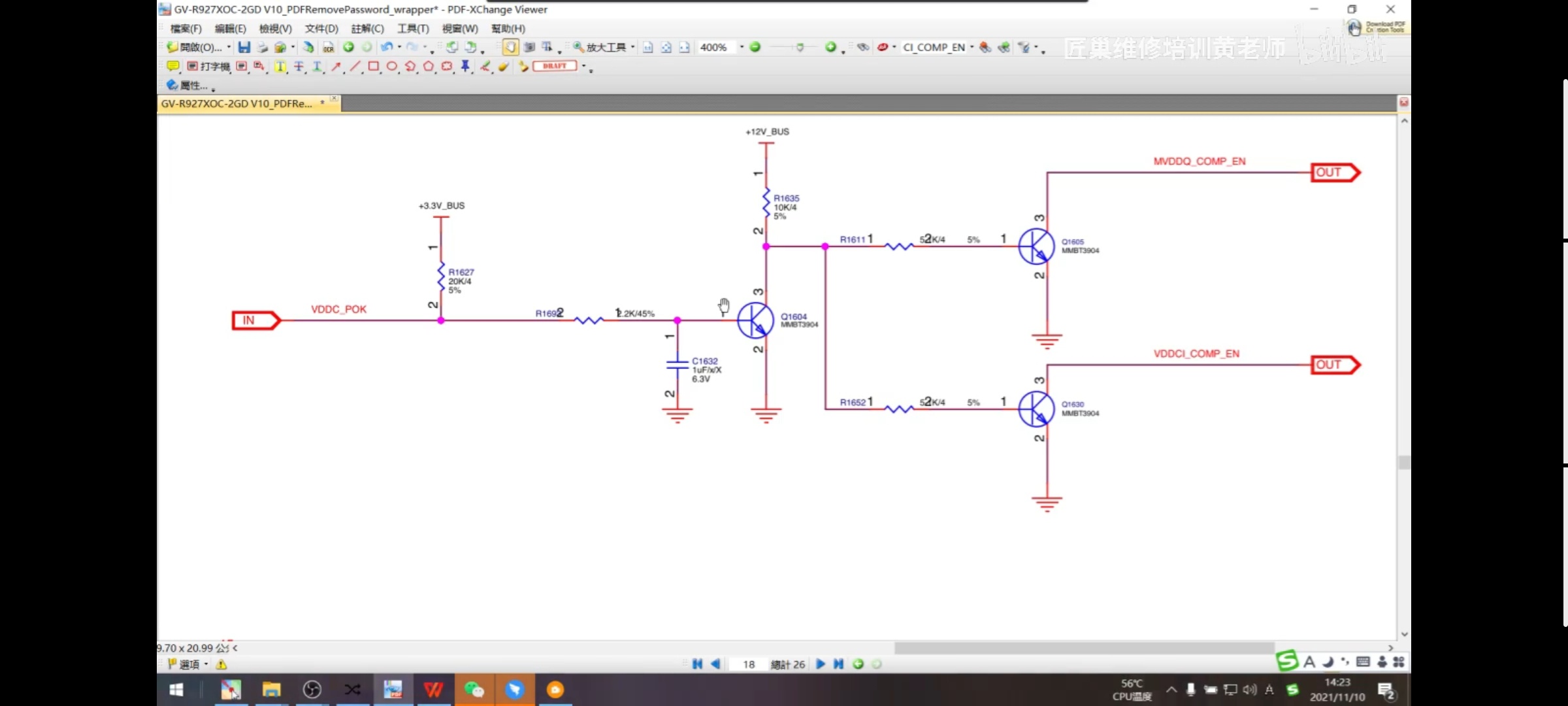Select the Line drawing tool

point(355,66)
